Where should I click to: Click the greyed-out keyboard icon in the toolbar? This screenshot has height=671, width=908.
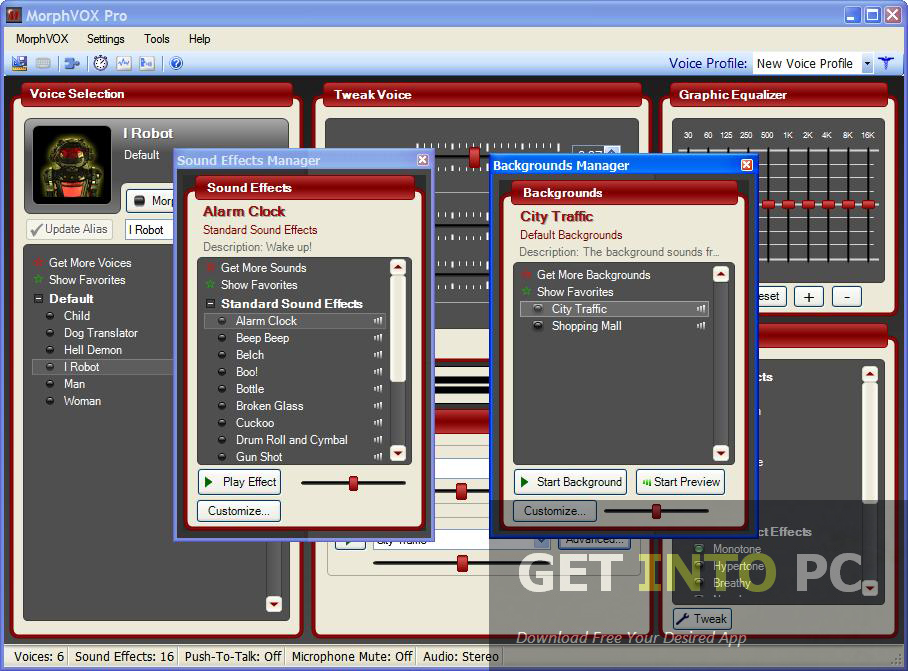point(43,63)
